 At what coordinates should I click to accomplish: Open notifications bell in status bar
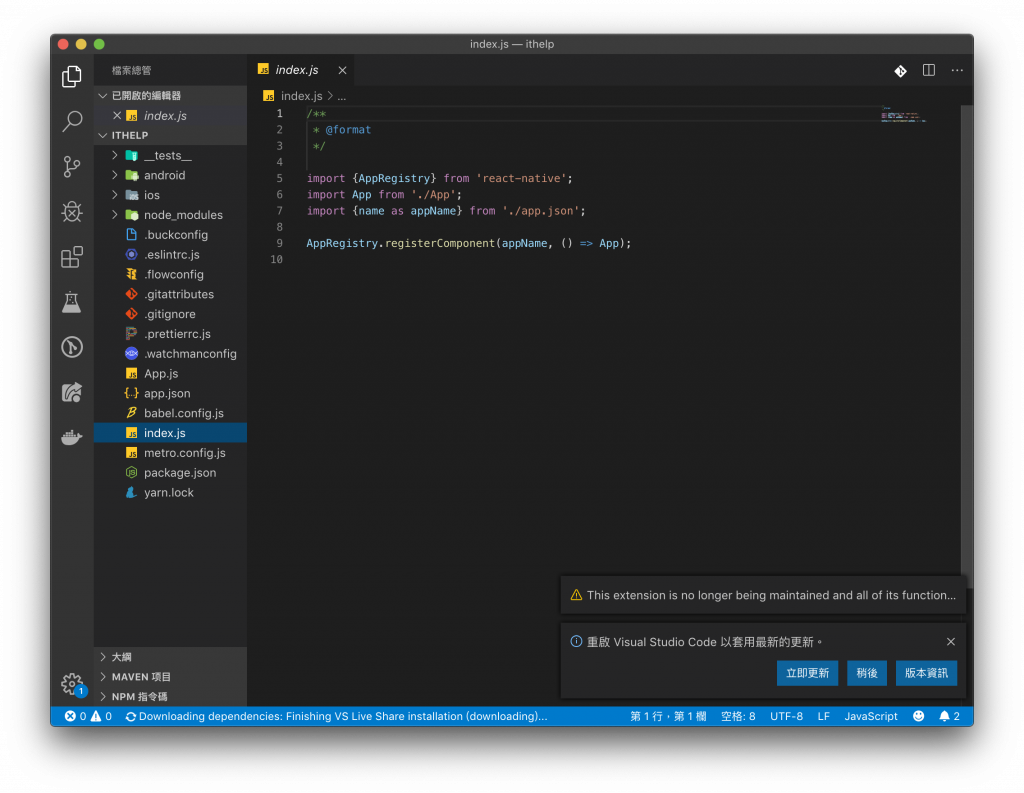pos(949,717)
